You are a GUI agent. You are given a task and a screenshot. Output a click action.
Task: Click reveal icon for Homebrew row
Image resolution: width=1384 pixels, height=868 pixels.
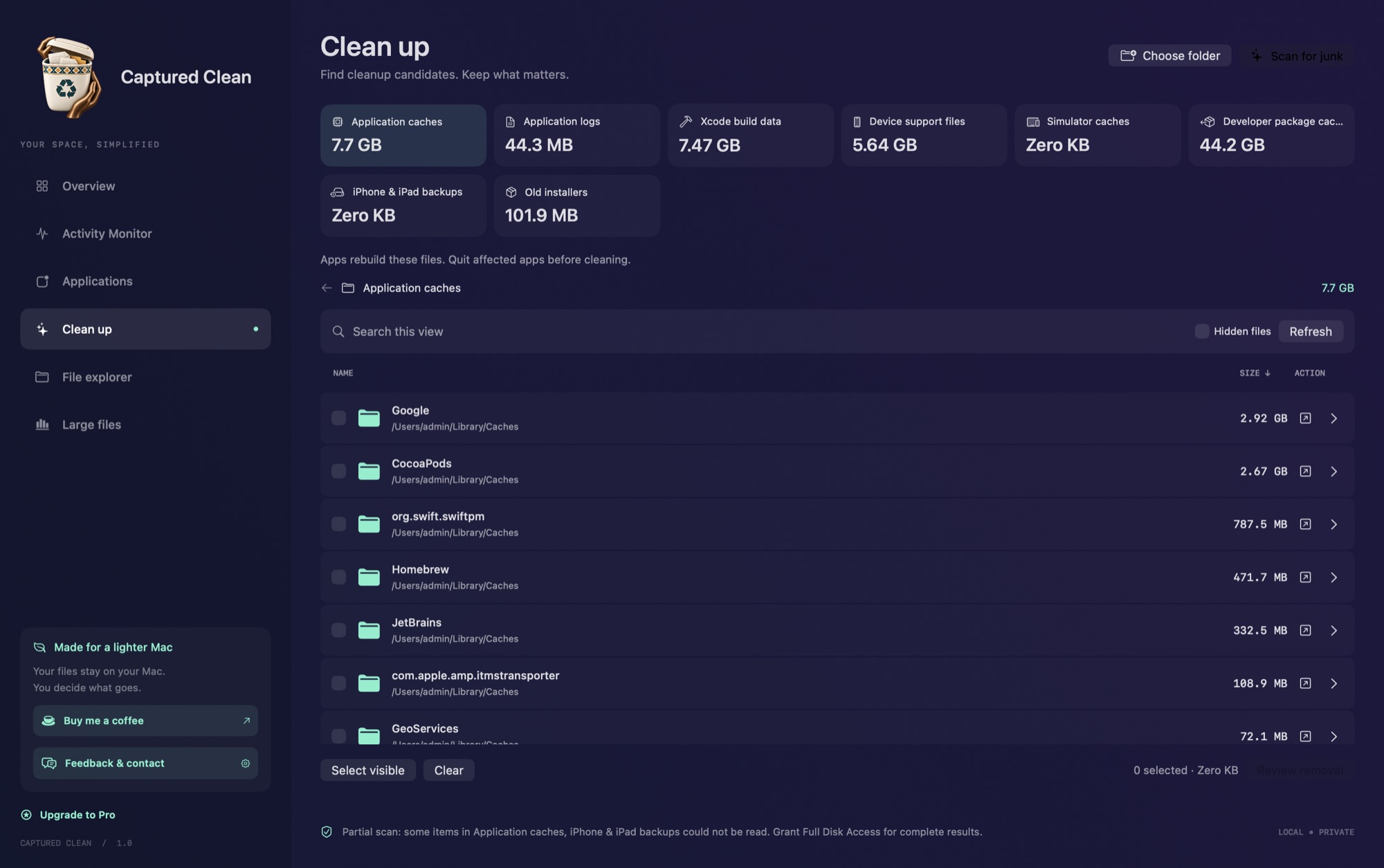tap(1305, 578)
